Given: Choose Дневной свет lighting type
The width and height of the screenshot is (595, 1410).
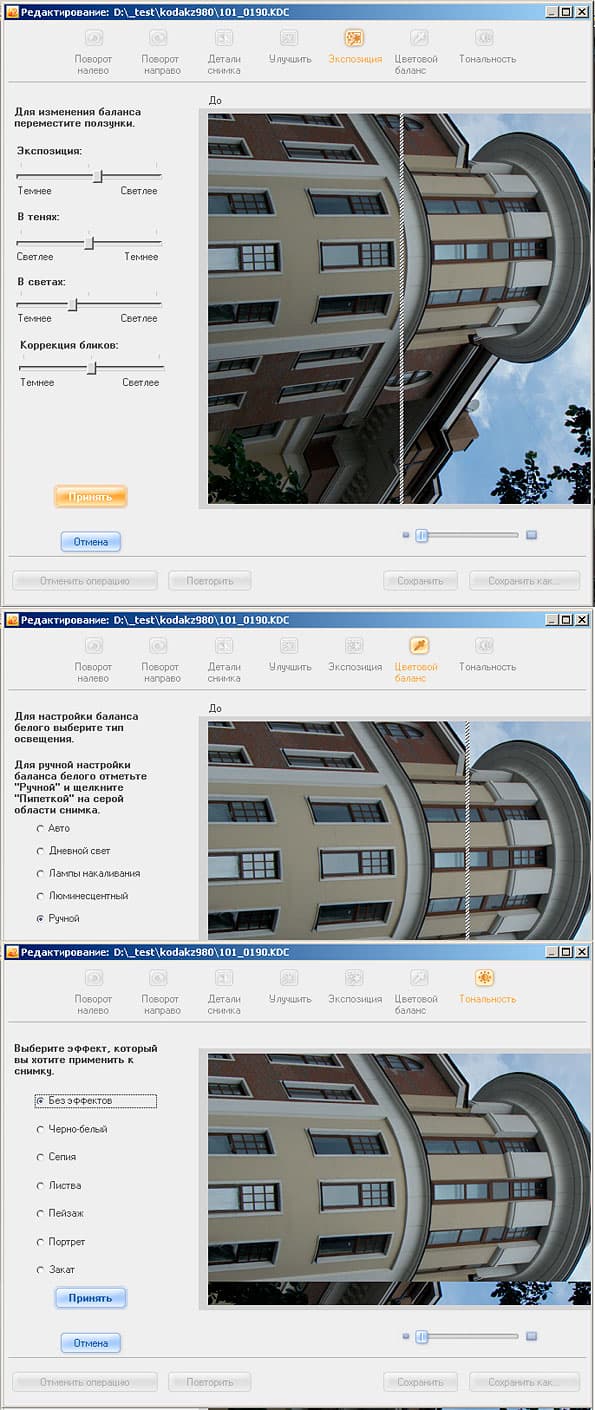Looking at the screenshot, I should pos(40,851).
